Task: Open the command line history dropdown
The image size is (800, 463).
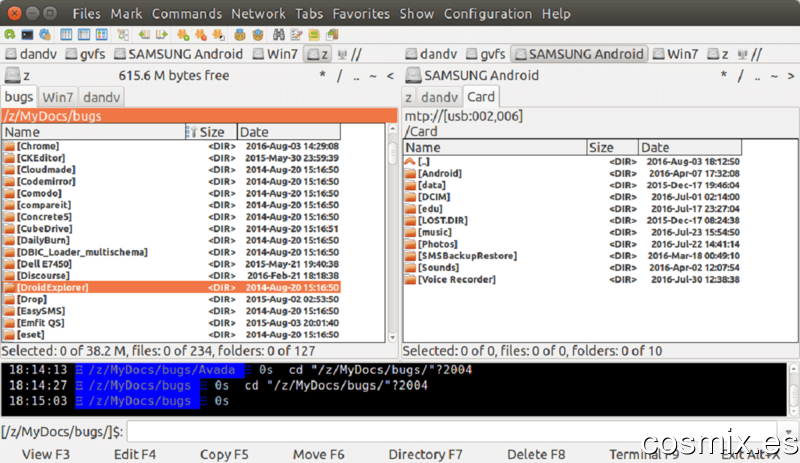Action: point(789,432)
